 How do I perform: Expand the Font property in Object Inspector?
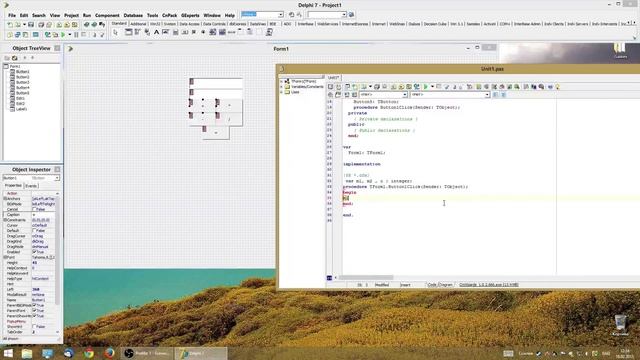(x=5, y=257)
